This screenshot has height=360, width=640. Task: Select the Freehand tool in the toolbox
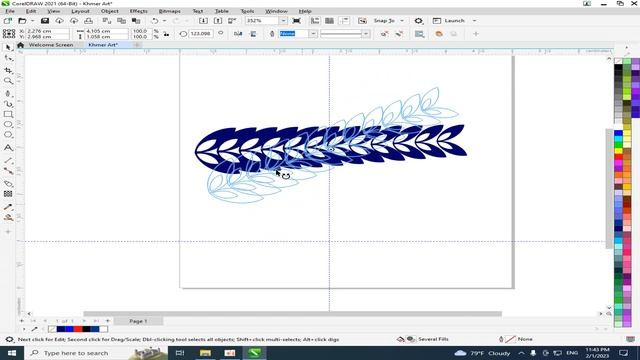coord(8,93)
